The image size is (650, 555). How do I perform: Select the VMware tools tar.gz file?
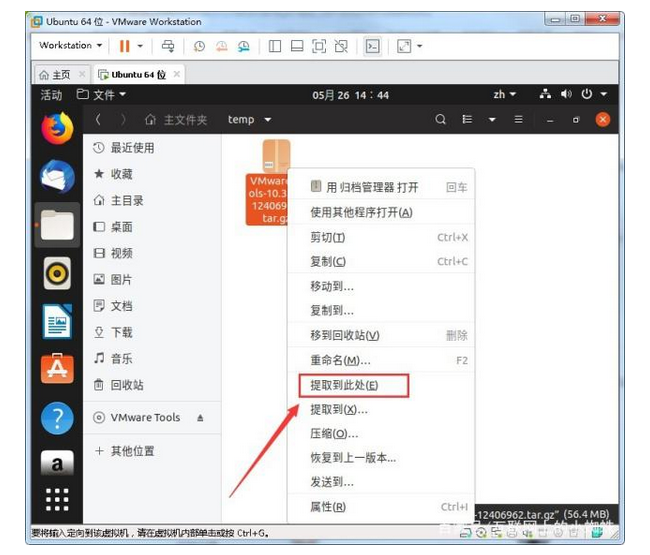(268, 182)
